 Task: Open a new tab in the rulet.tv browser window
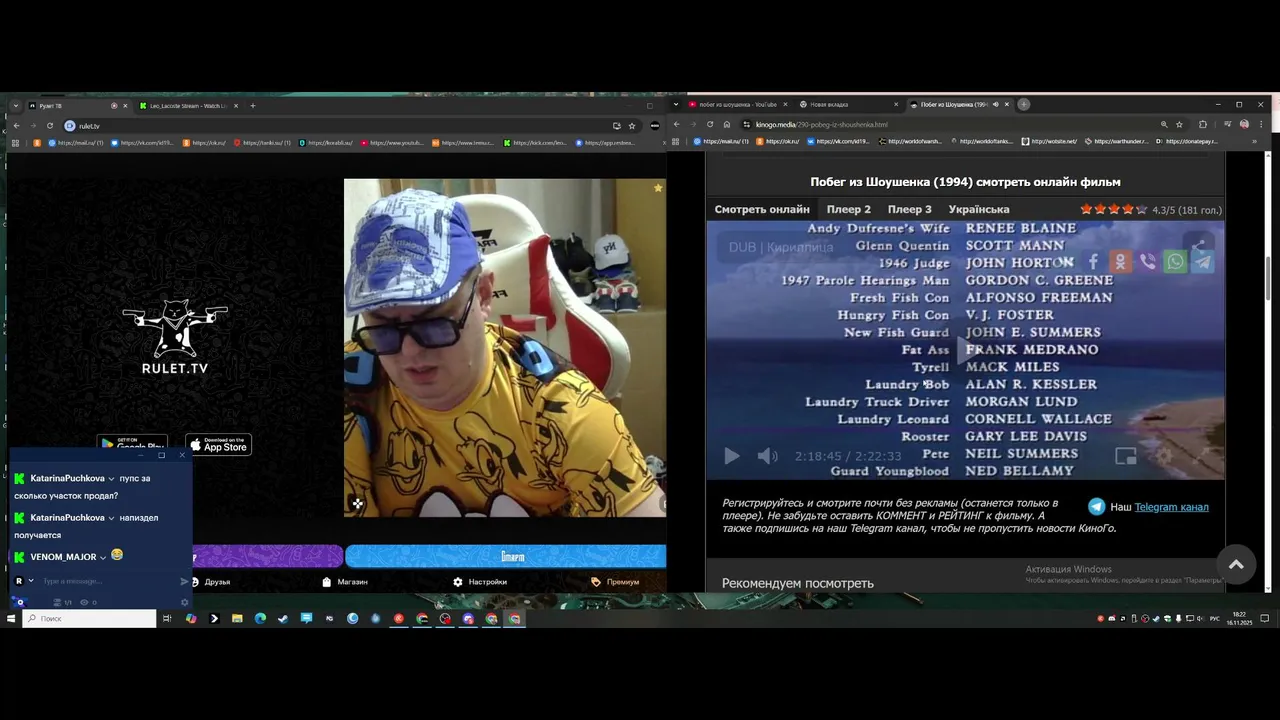[x=253, y=106]
